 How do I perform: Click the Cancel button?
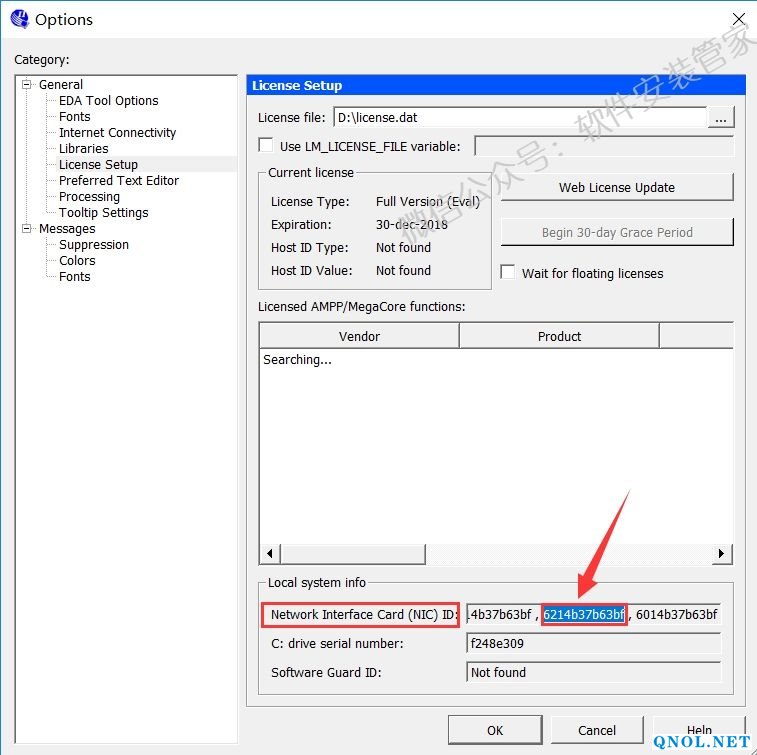[597, 730]
